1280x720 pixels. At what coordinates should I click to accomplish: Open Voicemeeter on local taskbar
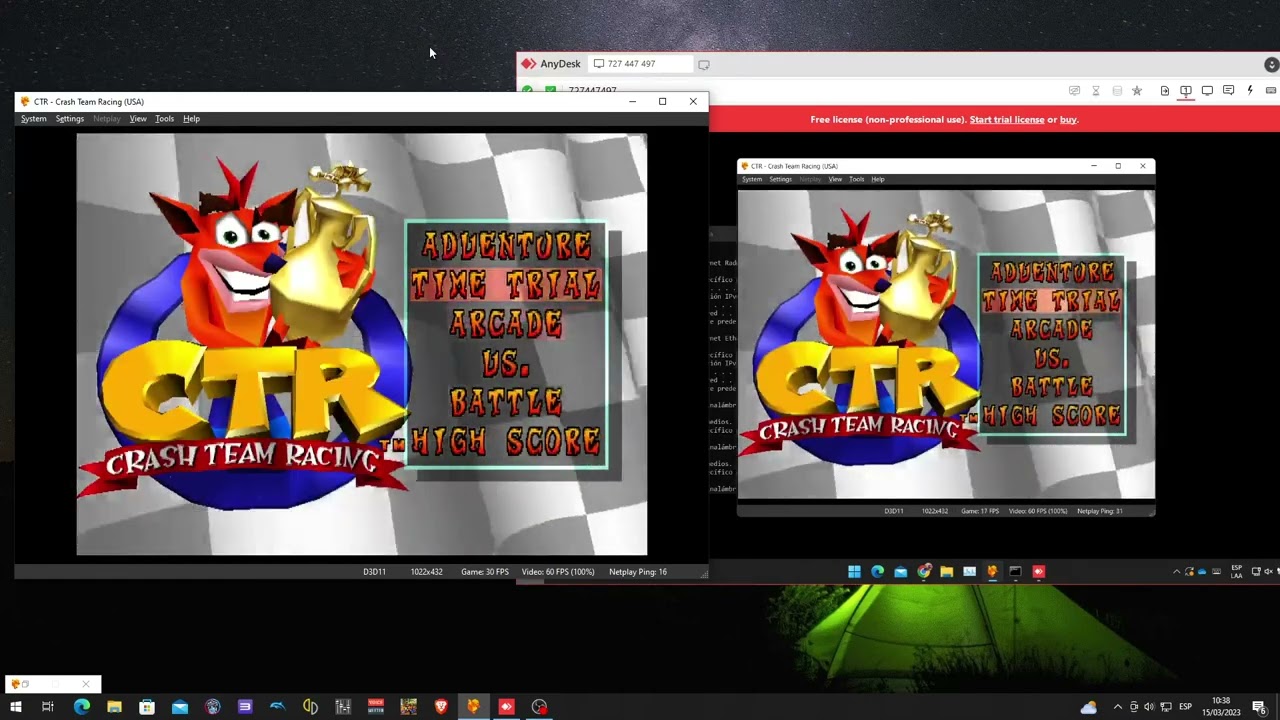point(376,707)
